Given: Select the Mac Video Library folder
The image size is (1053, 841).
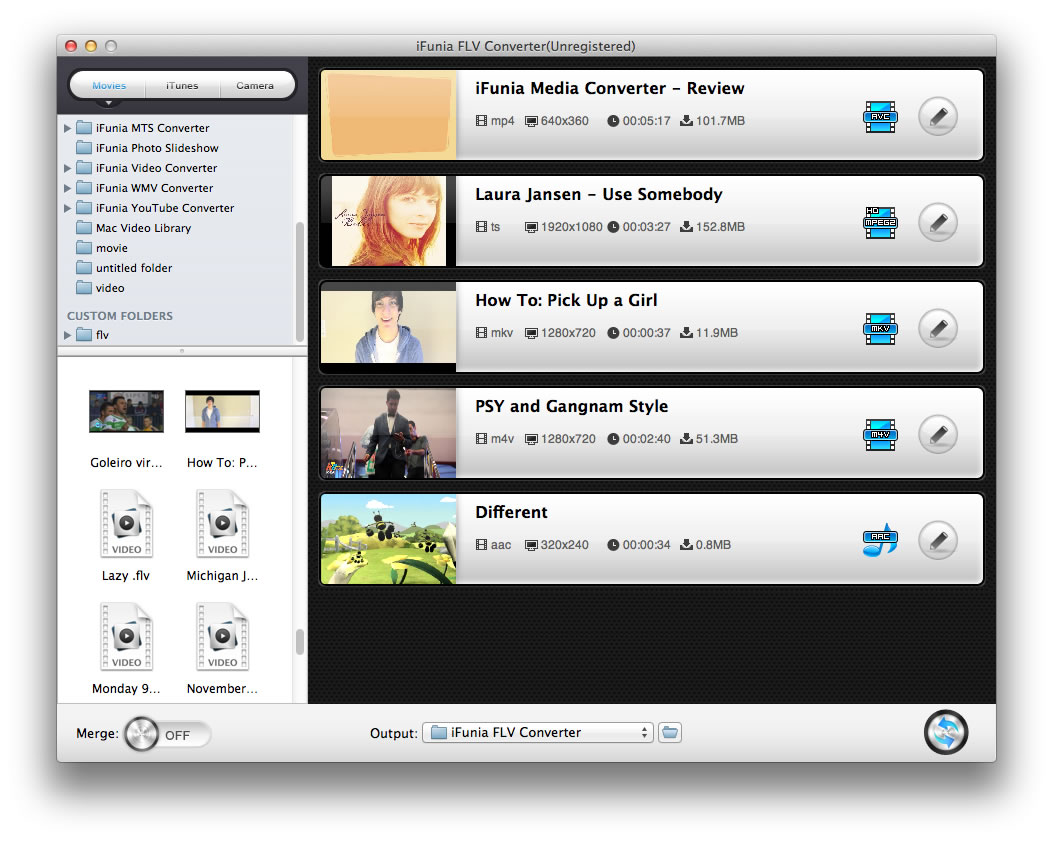Looking at the screenshot, I should (x=134, y=228).
